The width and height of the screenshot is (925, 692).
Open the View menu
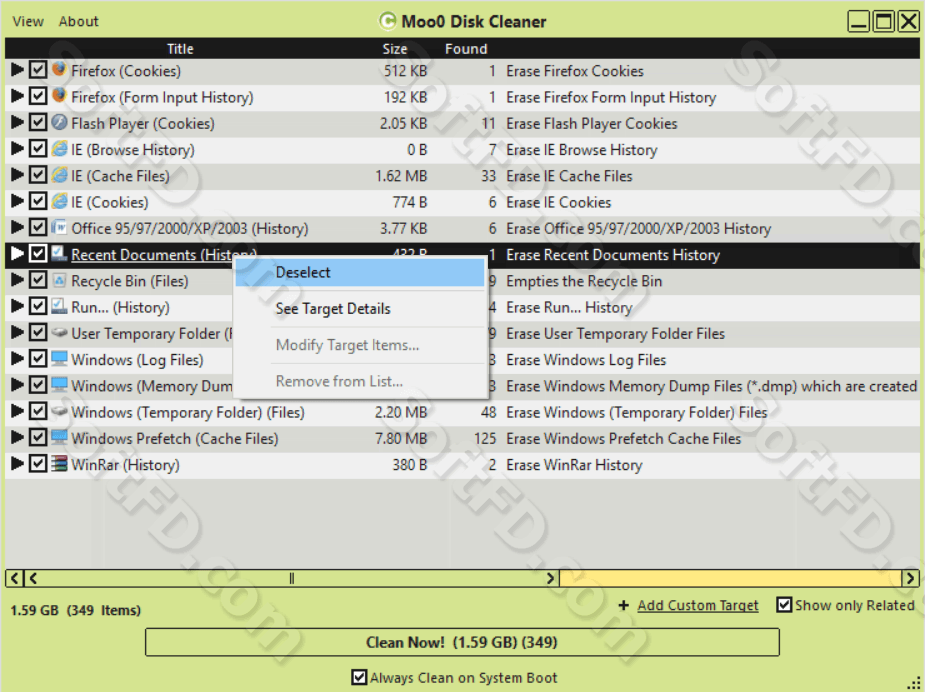tap(28, 21)
